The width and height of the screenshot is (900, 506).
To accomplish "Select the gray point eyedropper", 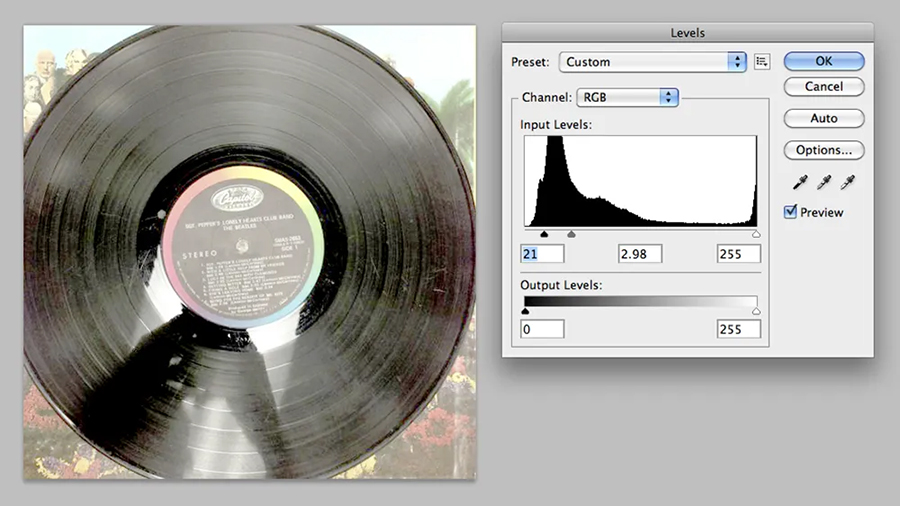I will point(824,182).
